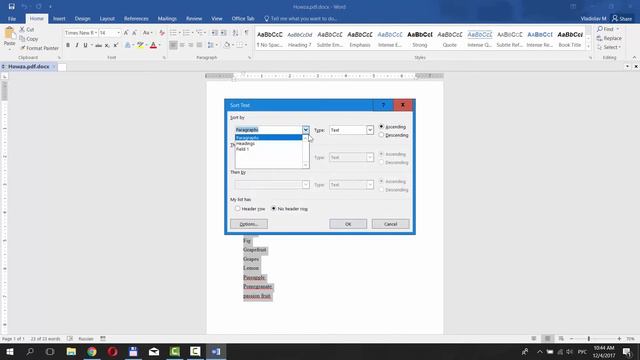The width and height of the screenshot is (640, 360).
Task: Click the Paste icon in Clipboard group
Action: 9,34
